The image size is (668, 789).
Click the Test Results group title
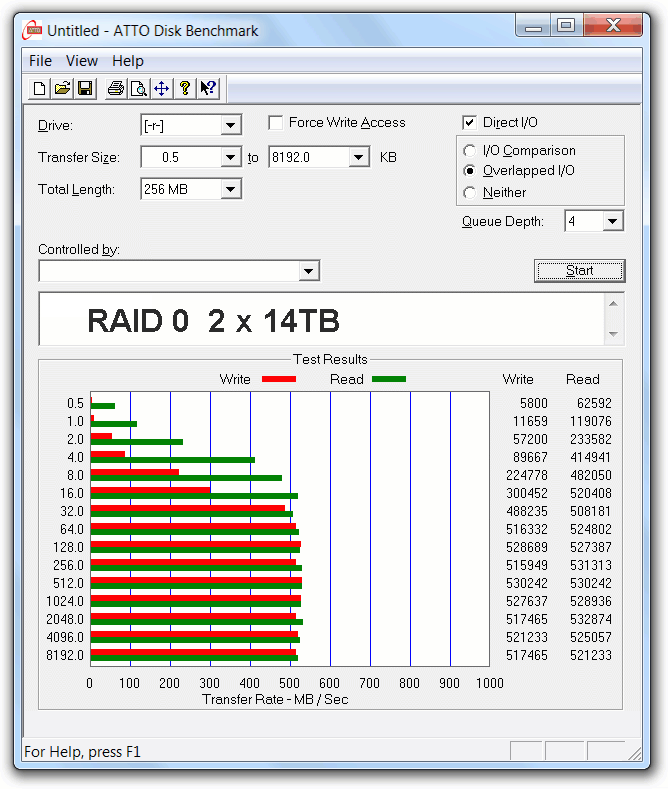click(330, 359)
